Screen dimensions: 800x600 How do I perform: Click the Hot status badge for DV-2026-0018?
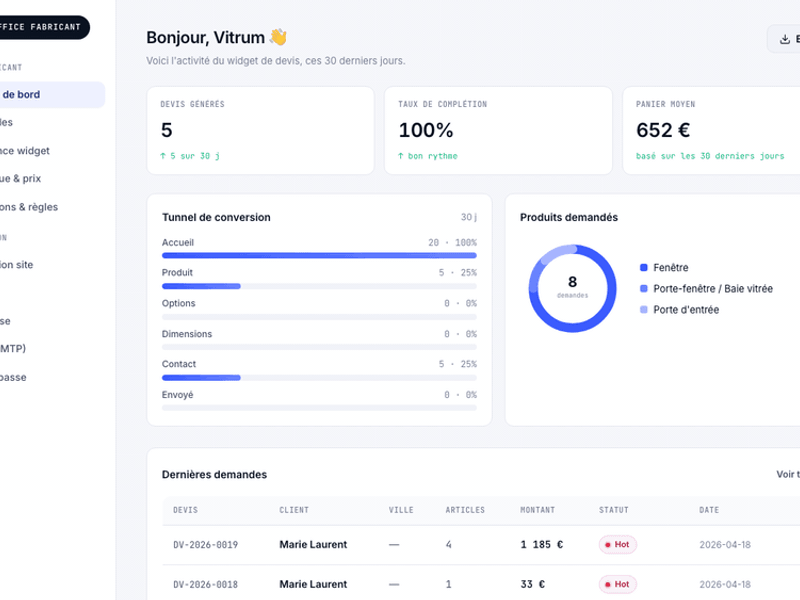tap(617, 584)
